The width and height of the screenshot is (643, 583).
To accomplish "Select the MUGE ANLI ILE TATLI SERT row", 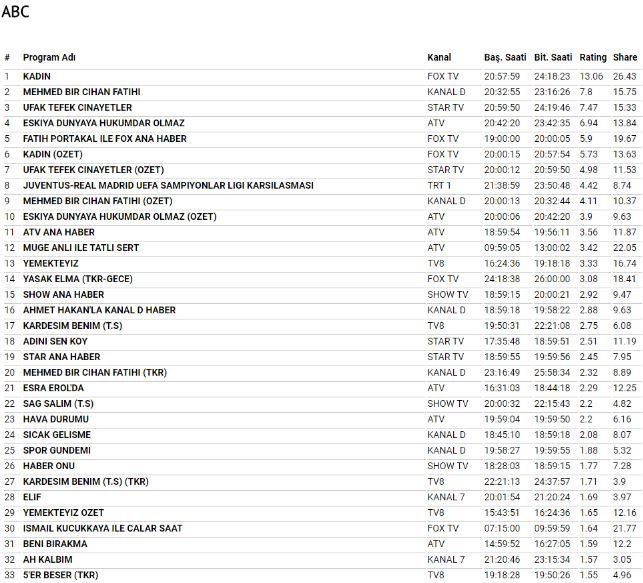I will point(81,247).
